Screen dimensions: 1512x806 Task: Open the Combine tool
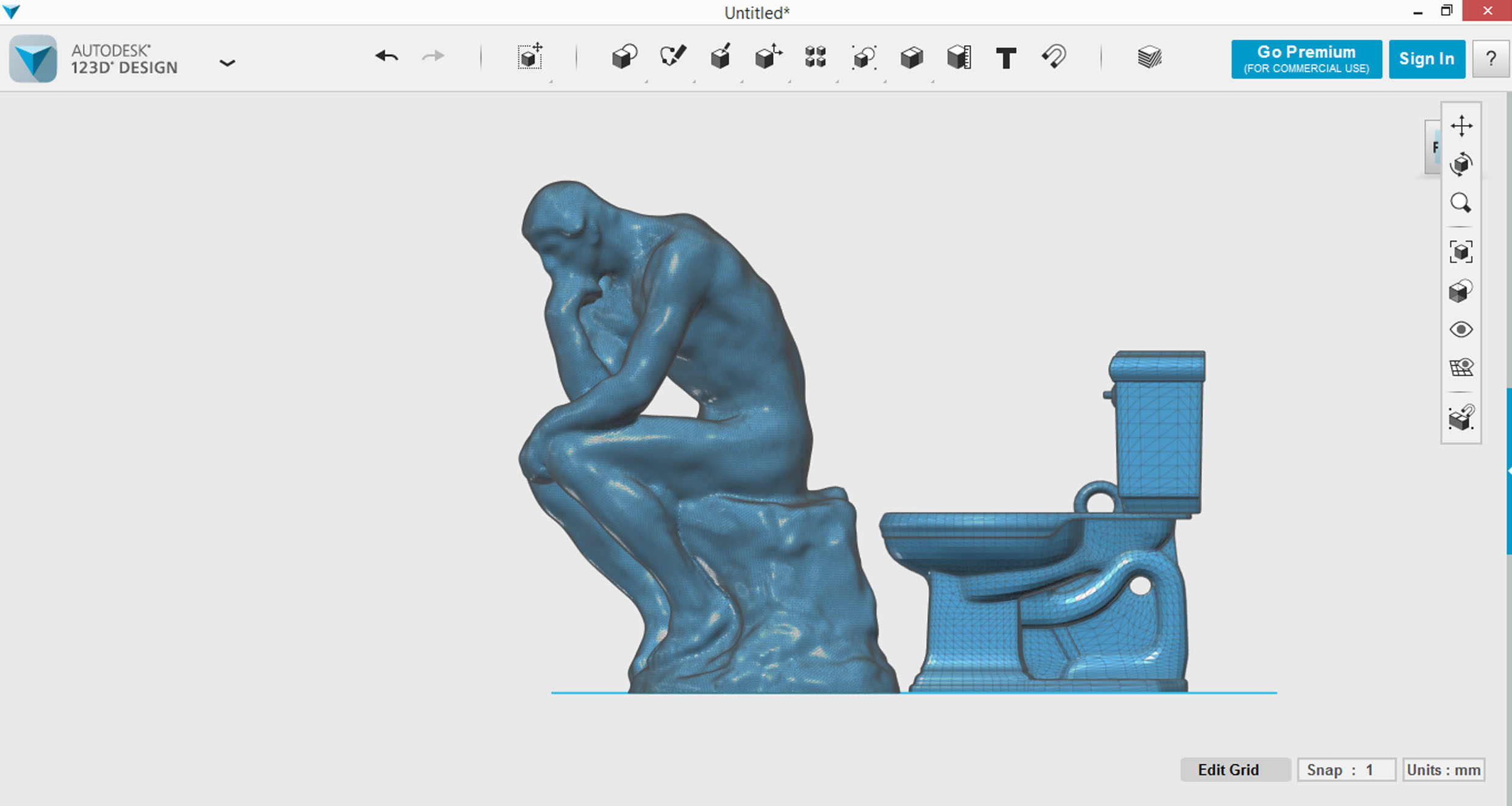click(x=911, y=57)
